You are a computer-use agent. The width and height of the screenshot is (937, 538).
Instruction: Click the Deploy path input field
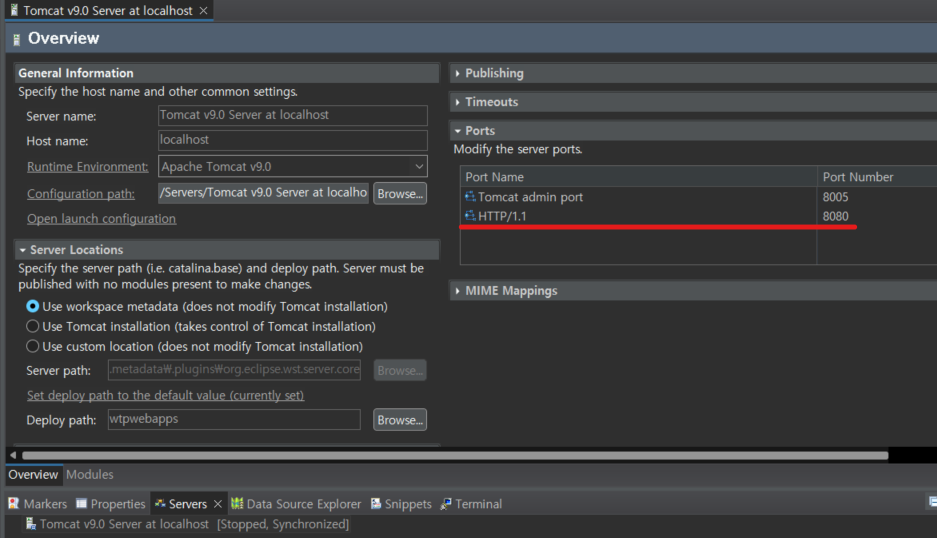coord(234,419)
